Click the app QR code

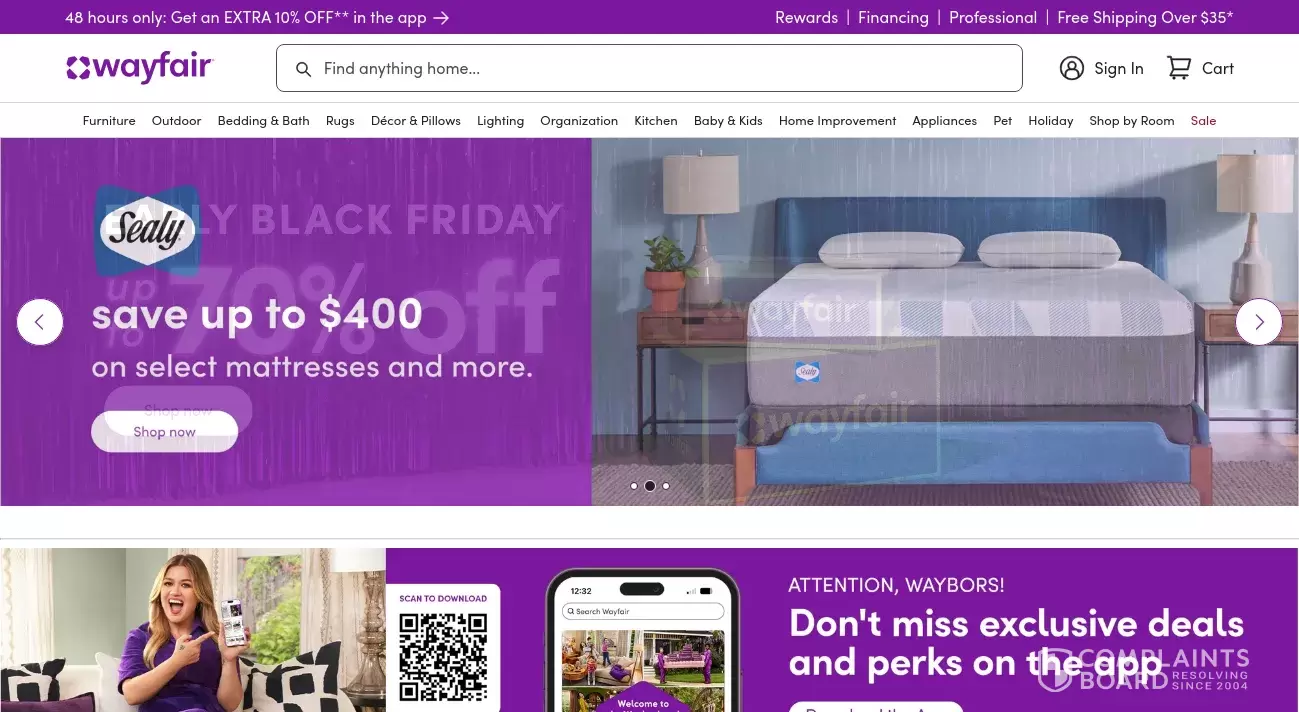(x=443, y=657)
